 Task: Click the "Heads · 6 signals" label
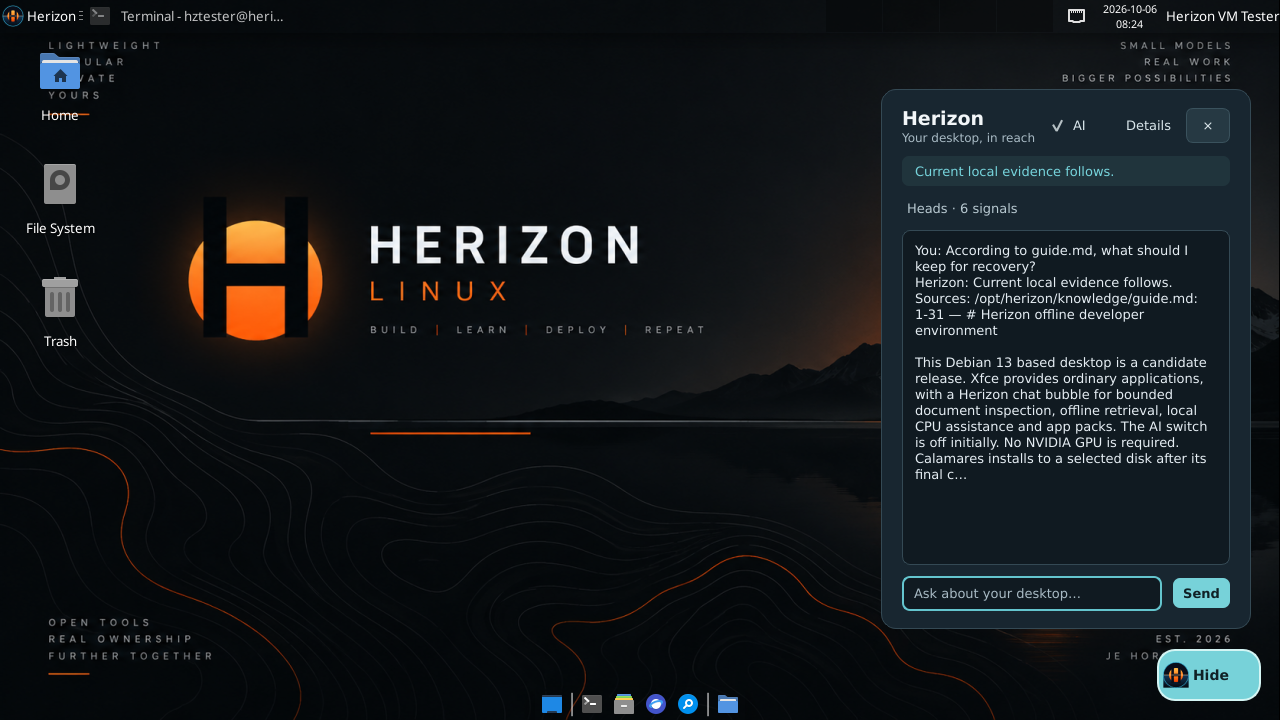(x=962, y=209)
